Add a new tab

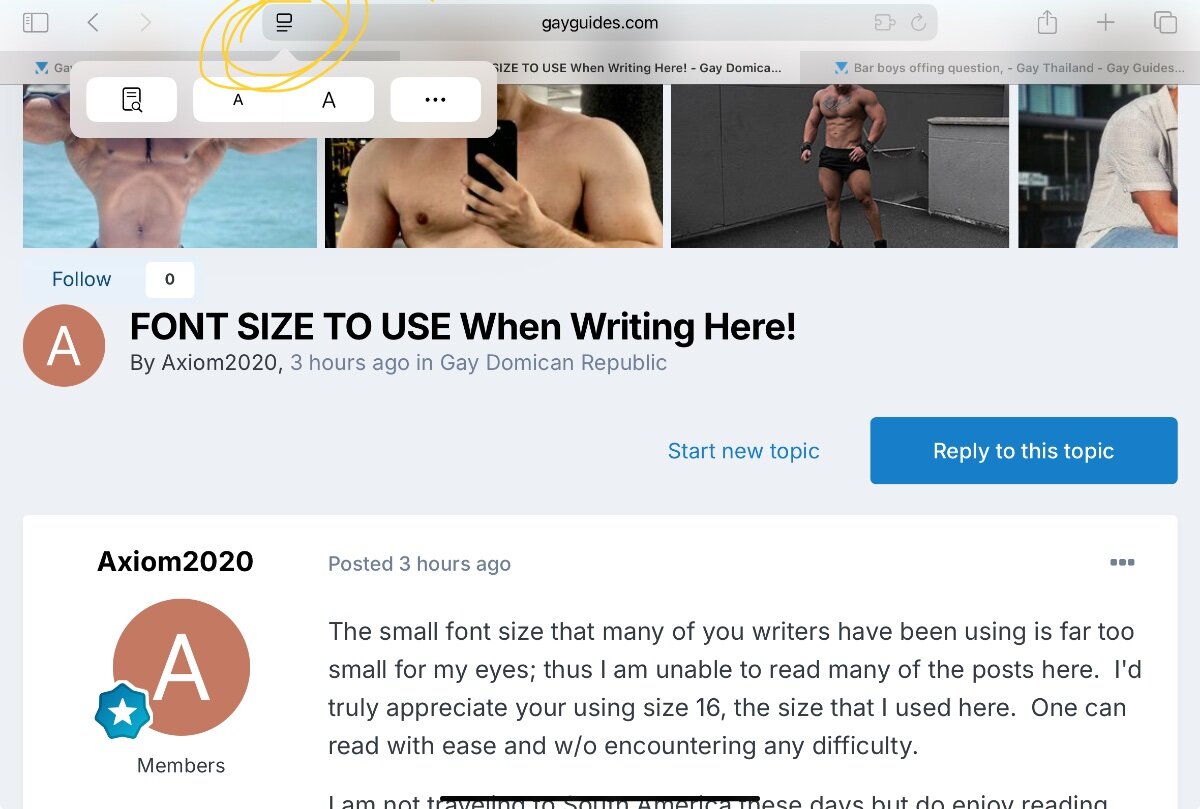[x=1105, y=22]
